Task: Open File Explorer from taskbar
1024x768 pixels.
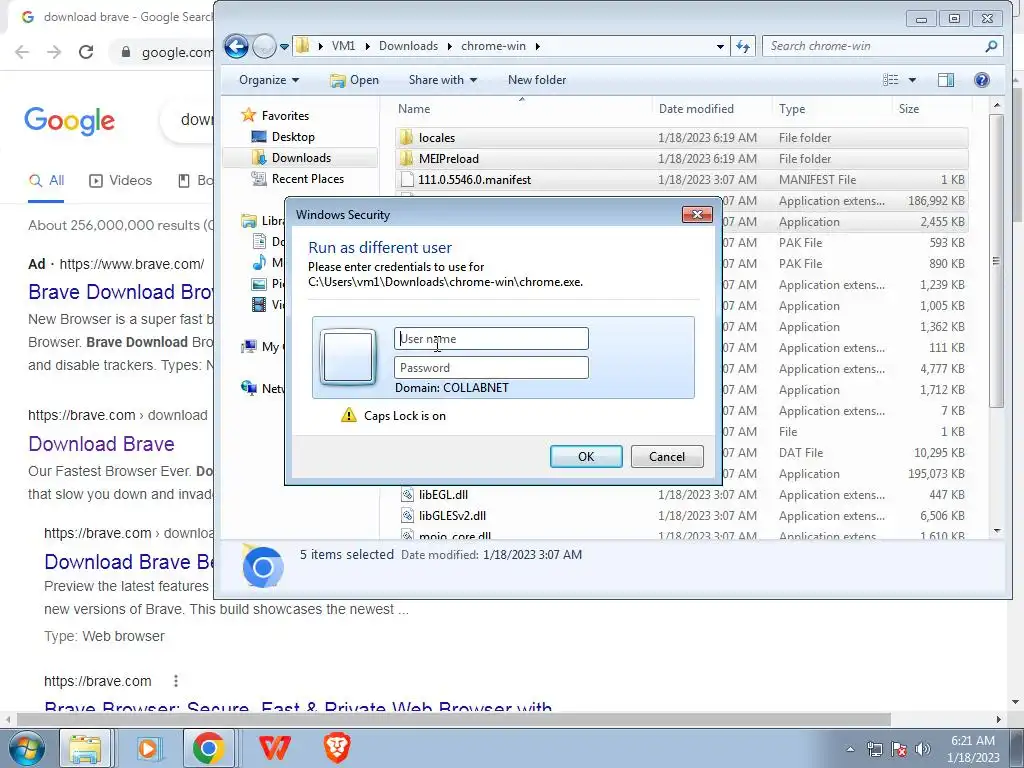Action: click(x=86, y=748)
